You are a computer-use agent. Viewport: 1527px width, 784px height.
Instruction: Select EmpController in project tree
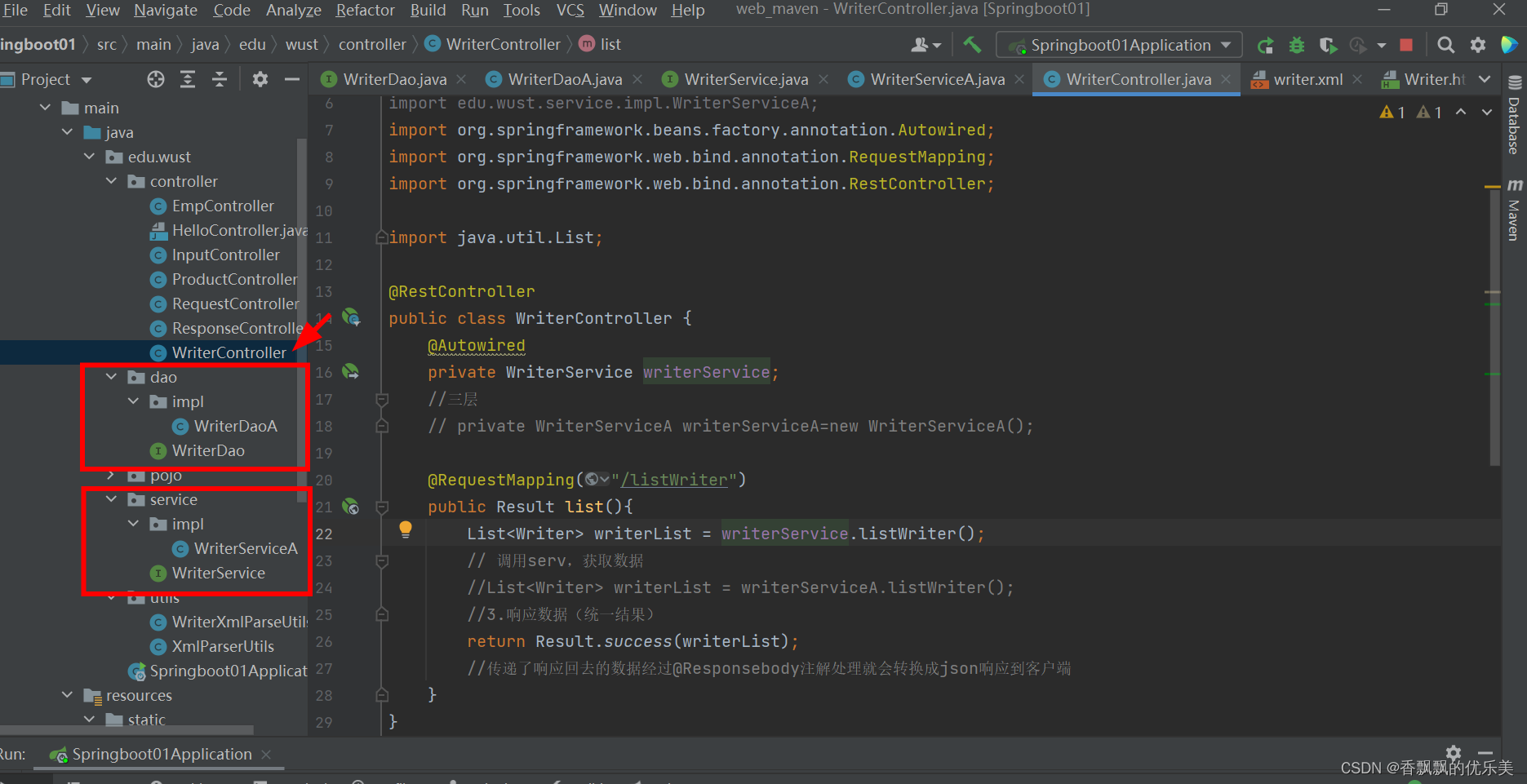(x=223, y=206)
